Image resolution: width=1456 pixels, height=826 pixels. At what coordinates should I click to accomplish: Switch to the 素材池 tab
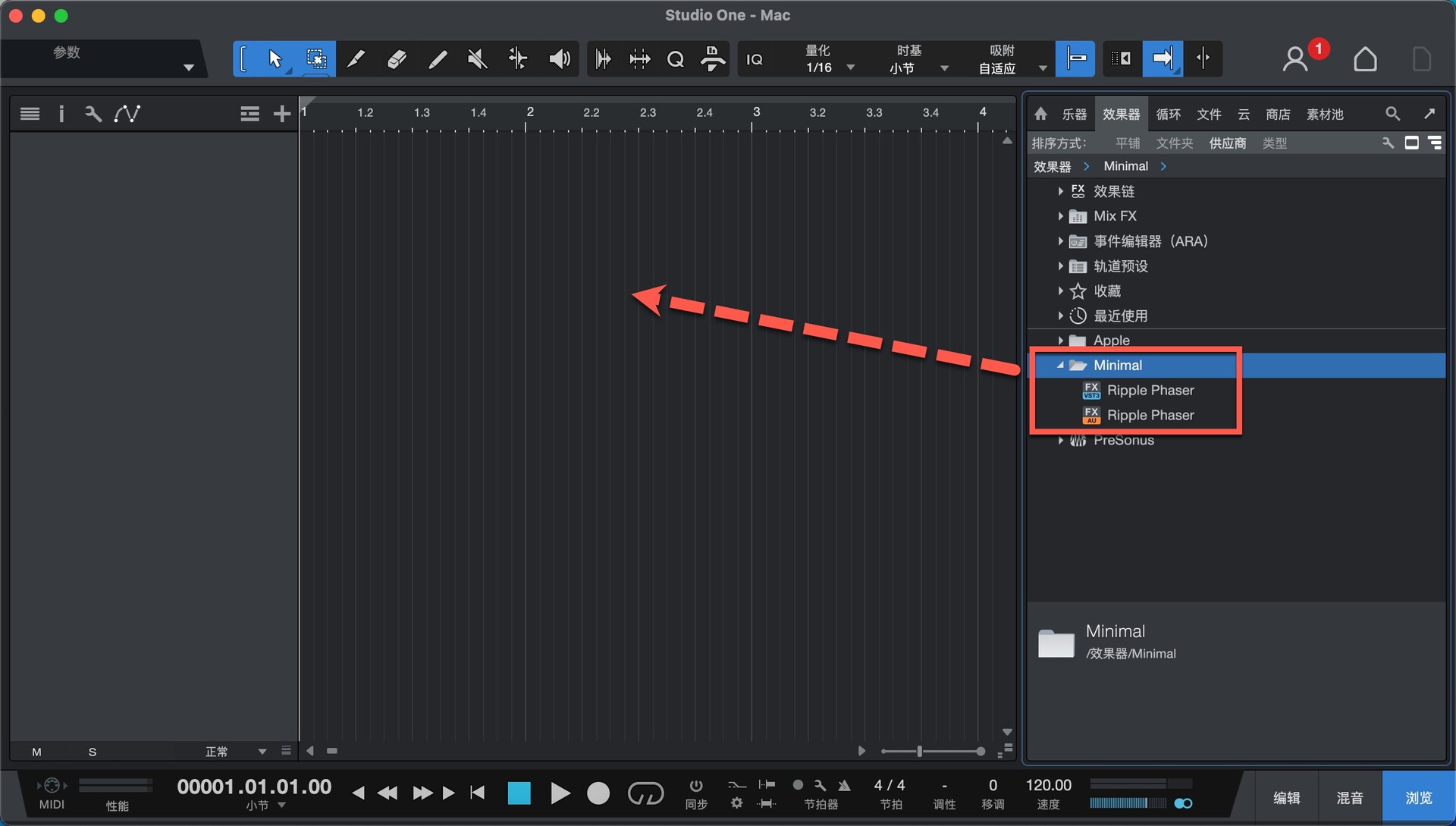coord(1325,114)
